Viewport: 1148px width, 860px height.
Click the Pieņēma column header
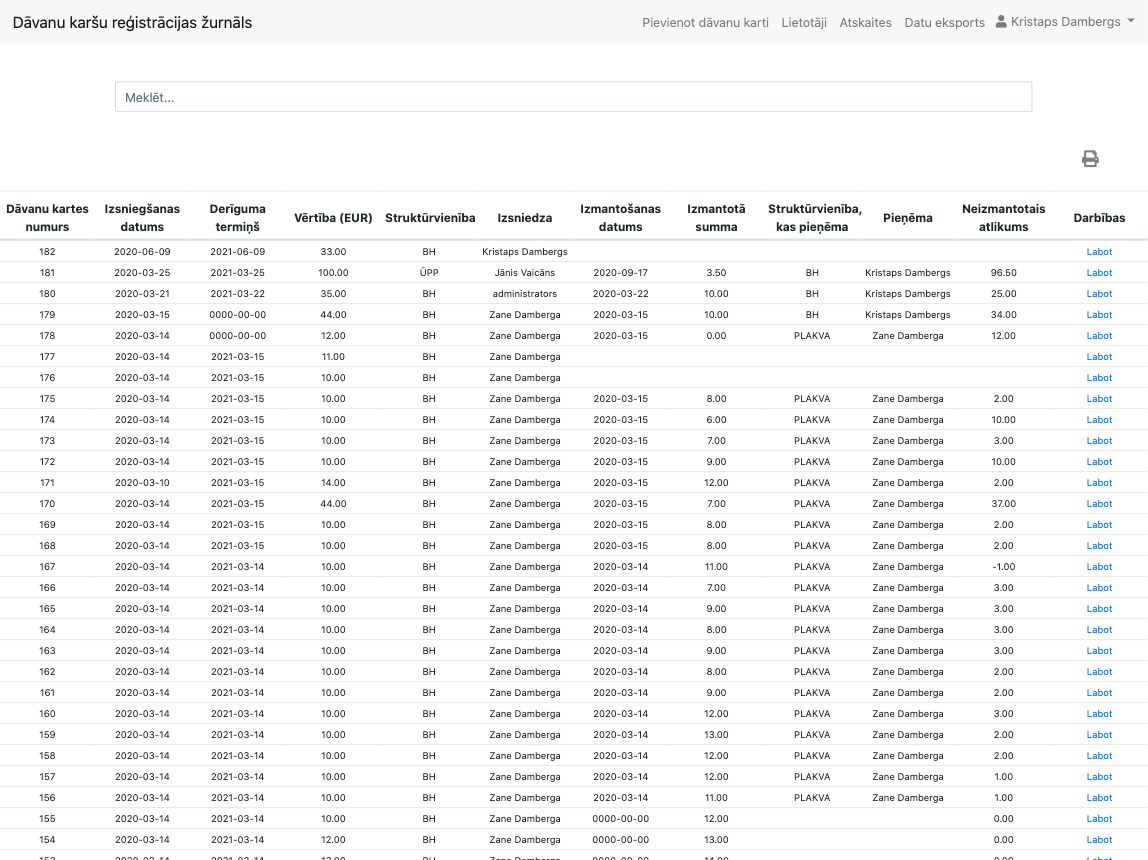pos(907,218)
